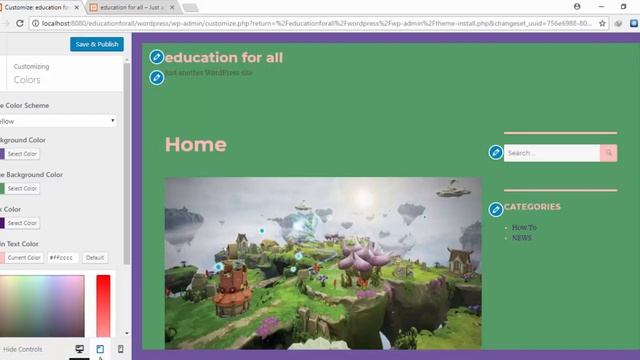
Task: View site information icon in address bar
Action: 36,23
